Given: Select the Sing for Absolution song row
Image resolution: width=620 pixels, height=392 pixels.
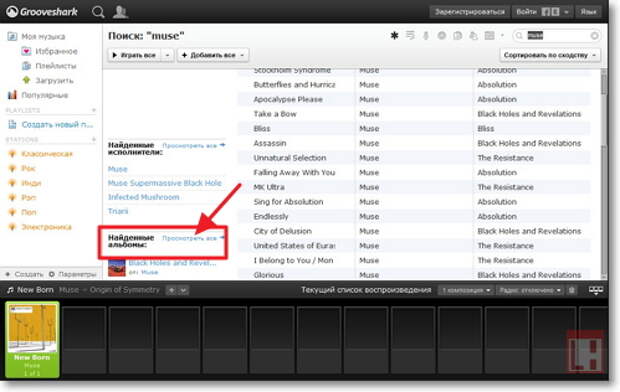Looking at the screenshot, I should [x=414, y=202].
